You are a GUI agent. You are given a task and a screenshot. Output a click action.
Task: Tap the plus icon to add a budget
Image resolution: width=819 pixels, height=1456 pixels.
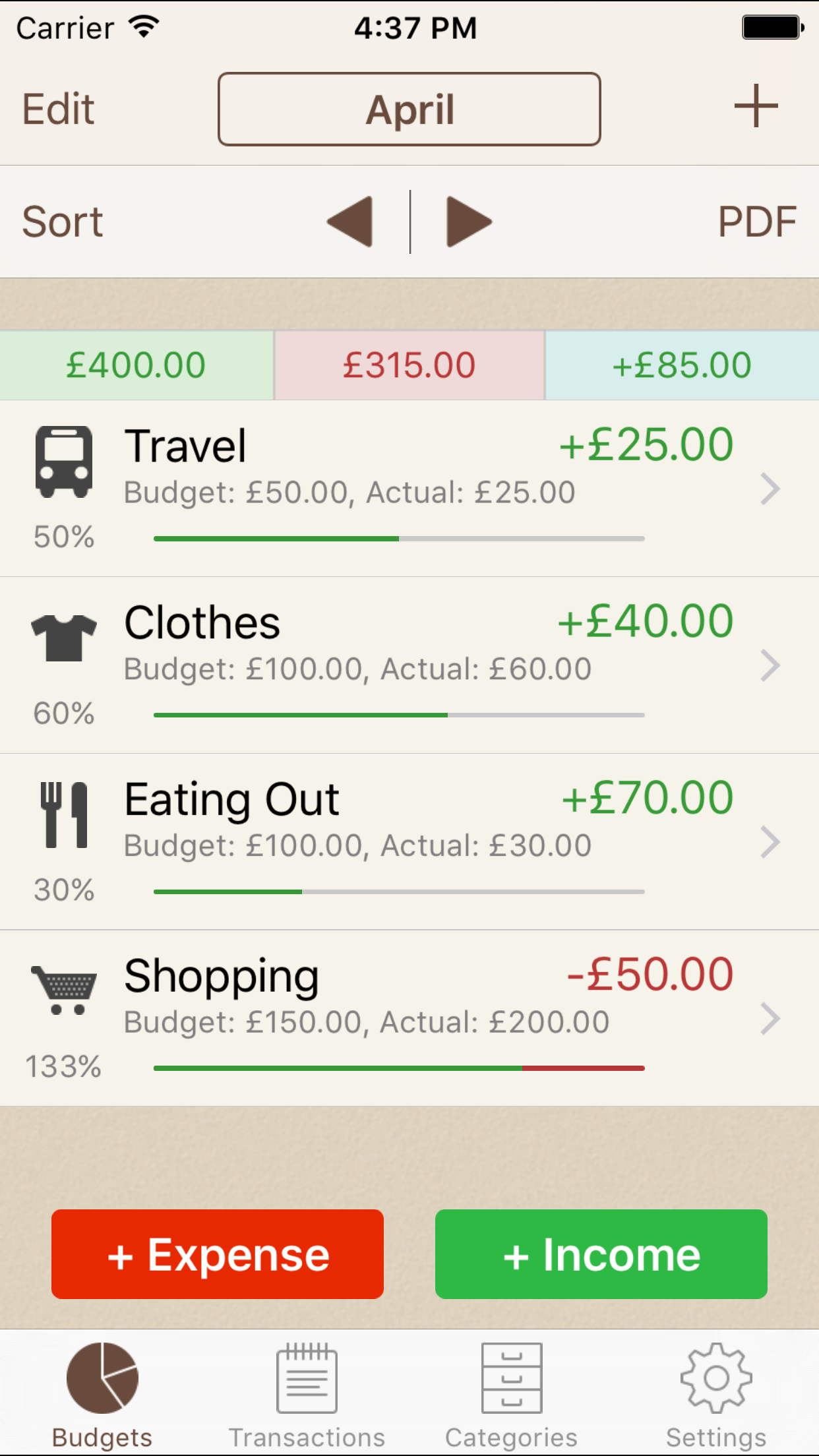pyautogui.click(x=756, y=106)
